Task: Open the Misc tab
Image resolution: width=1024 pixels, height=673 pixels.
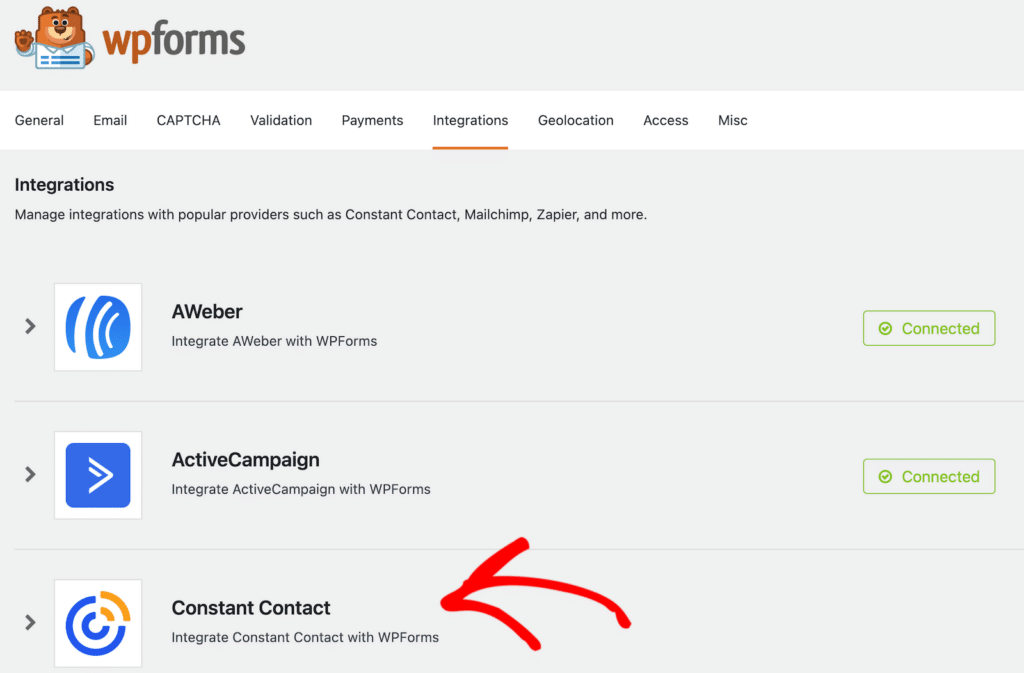Action: click(733, 120)
